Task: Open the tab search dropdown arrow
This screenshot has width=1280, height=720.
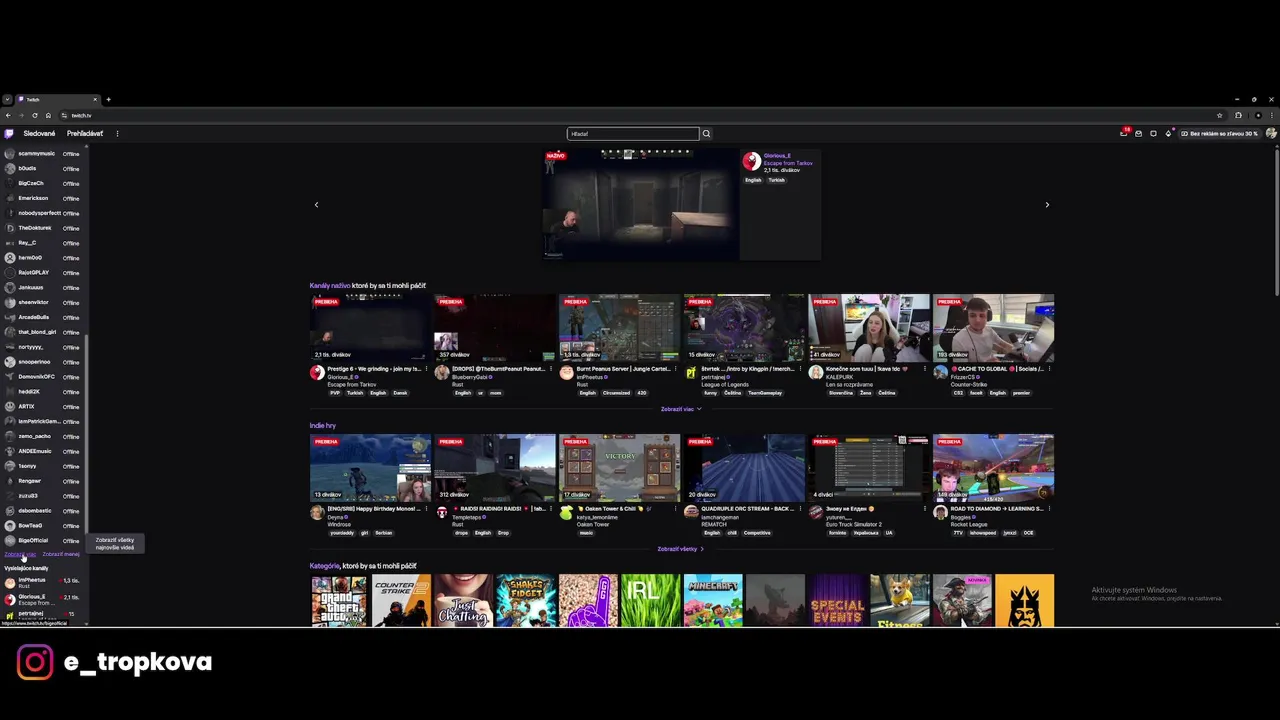Action: pyautogui.click(x=7, y=99)
